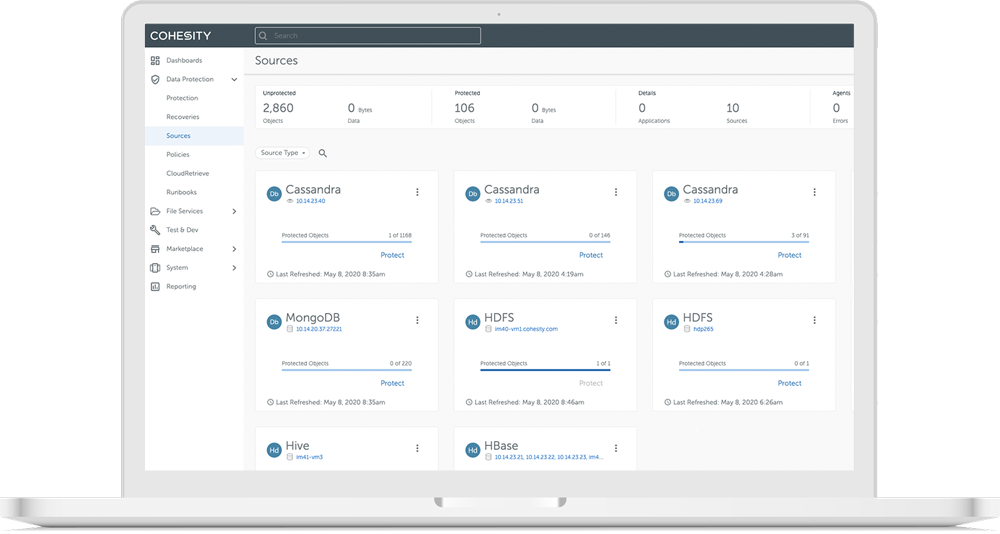Click the 106 protected objects value
The width and height of the screenshot is (1000, 534).
pos(464,108)
